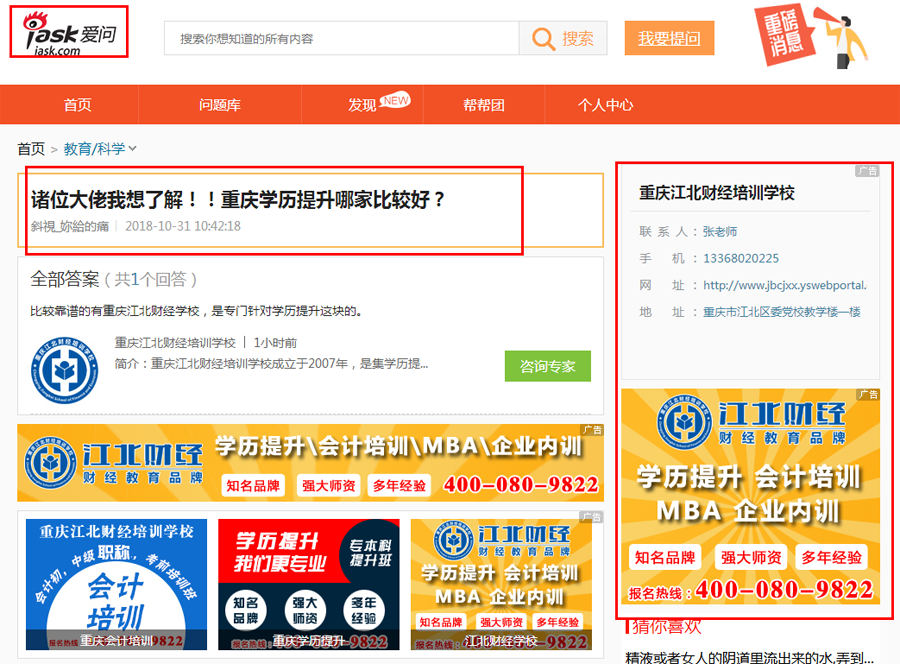Open the 个人中心 nav tab

coord(606,104)
